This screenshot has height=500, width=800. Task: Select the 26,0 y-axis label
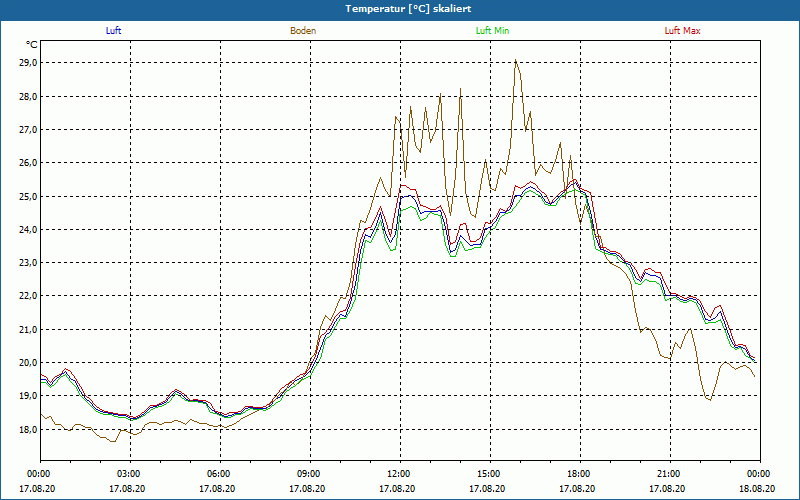pyautogui.click(x=28, y=163)
